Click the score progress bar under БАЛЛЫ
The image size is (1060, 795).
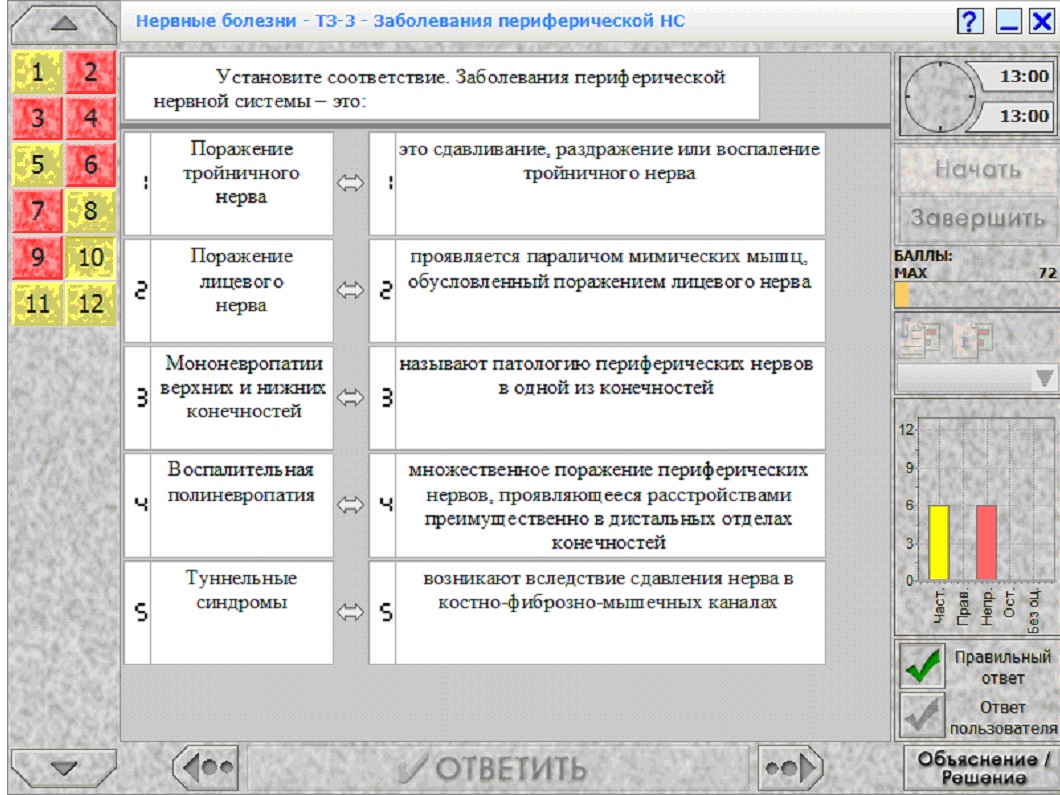pos(976,295)
